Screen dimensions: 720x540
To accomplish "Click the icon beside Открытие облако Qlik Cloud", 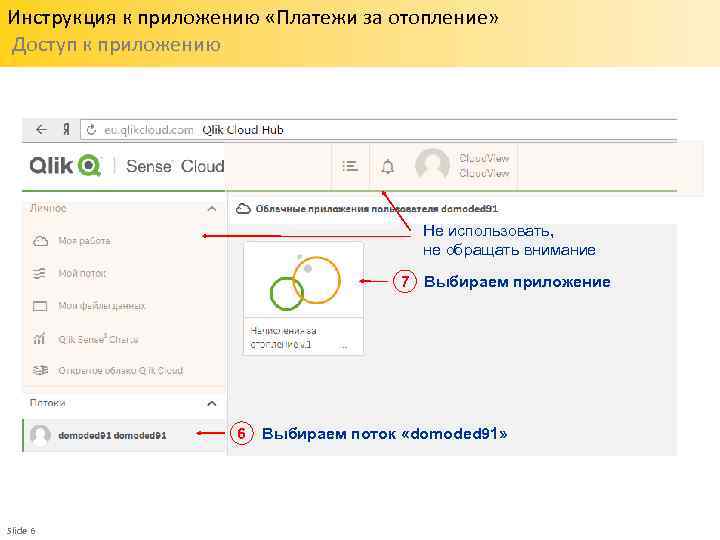I will tap(40, 370).
